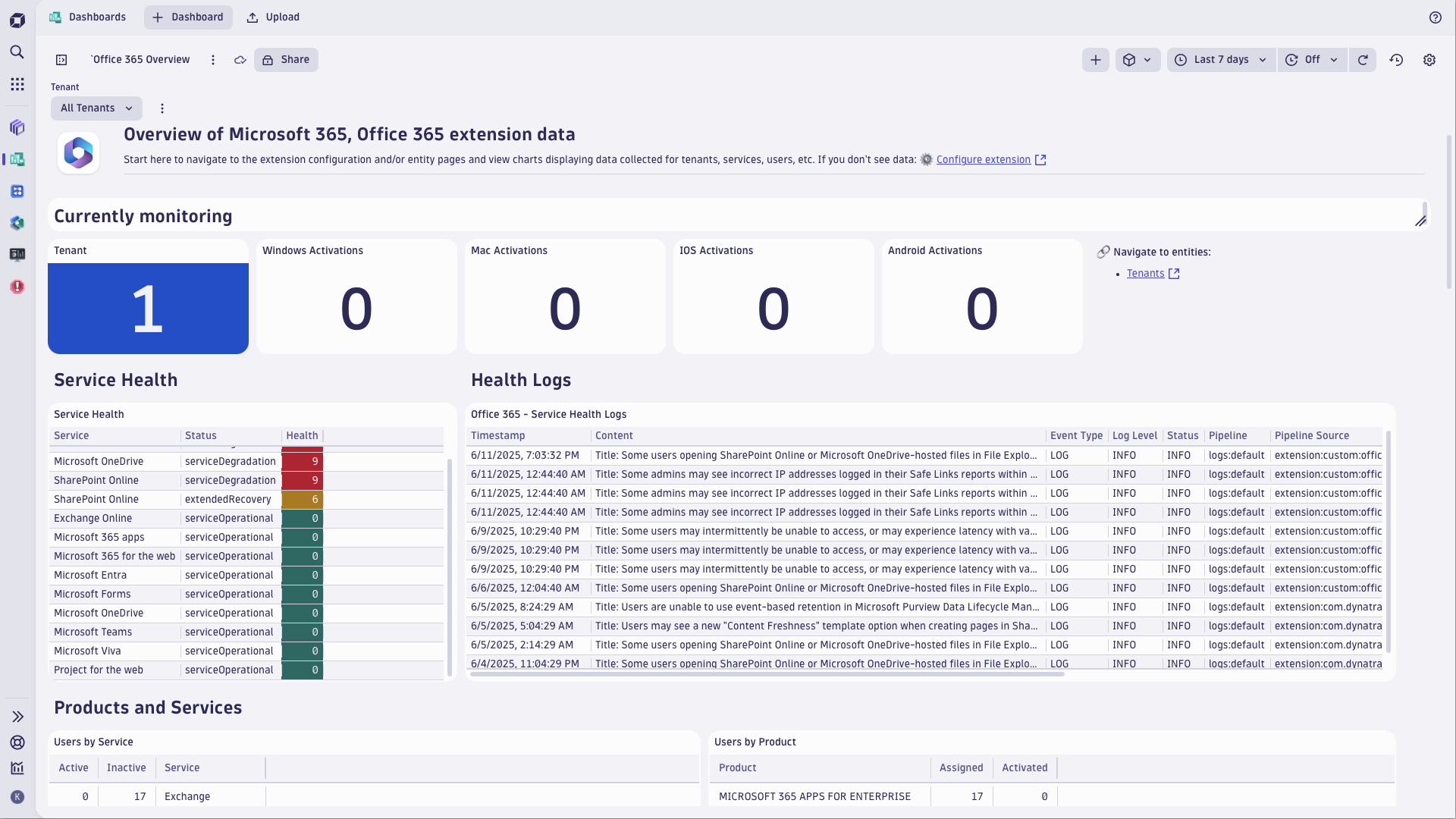Expand the collapsed sidebar with double chevron

point(17,716)
